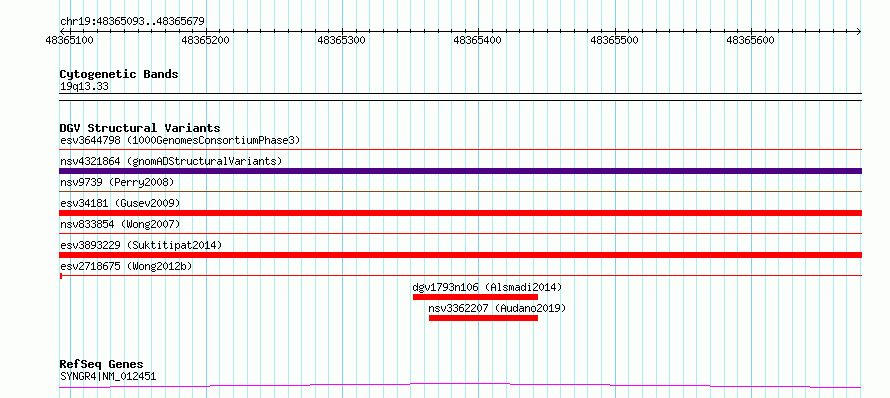Open the nsv3362207 (Audano2019) text label

pos(497,308)
